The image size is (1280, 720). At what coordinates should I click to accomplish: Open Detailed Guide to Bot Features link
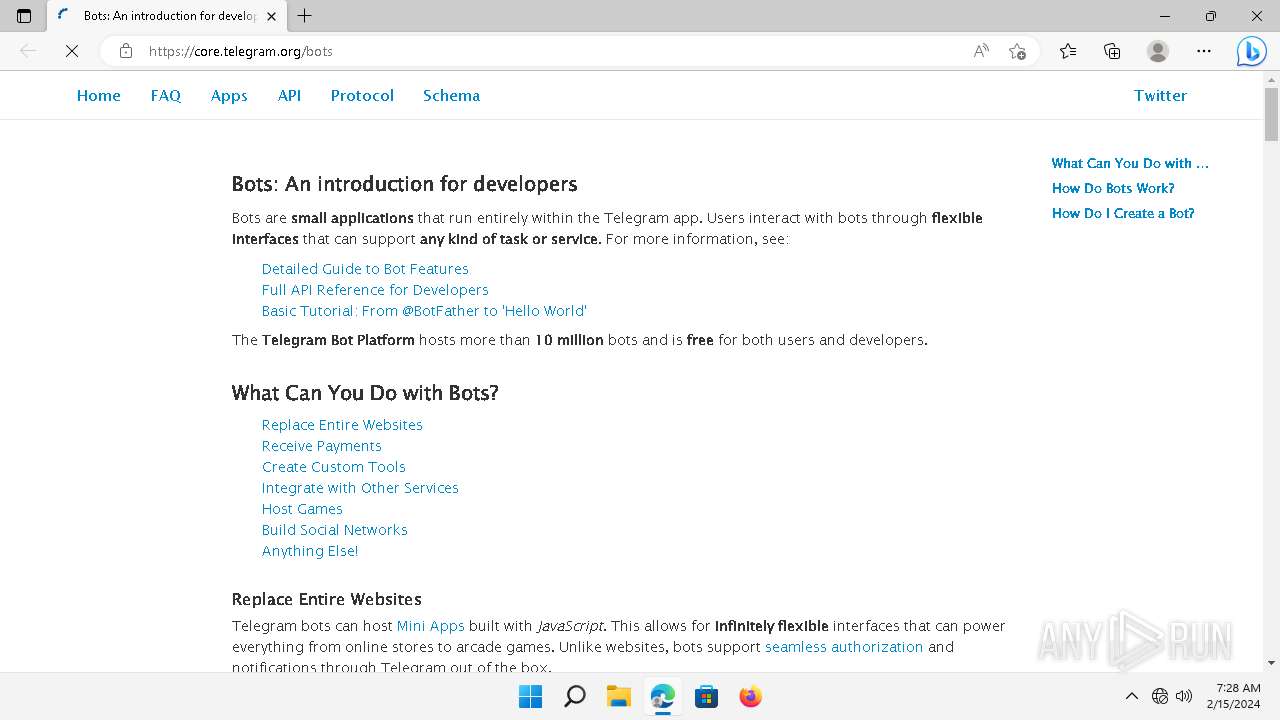(x=365, y=269)
